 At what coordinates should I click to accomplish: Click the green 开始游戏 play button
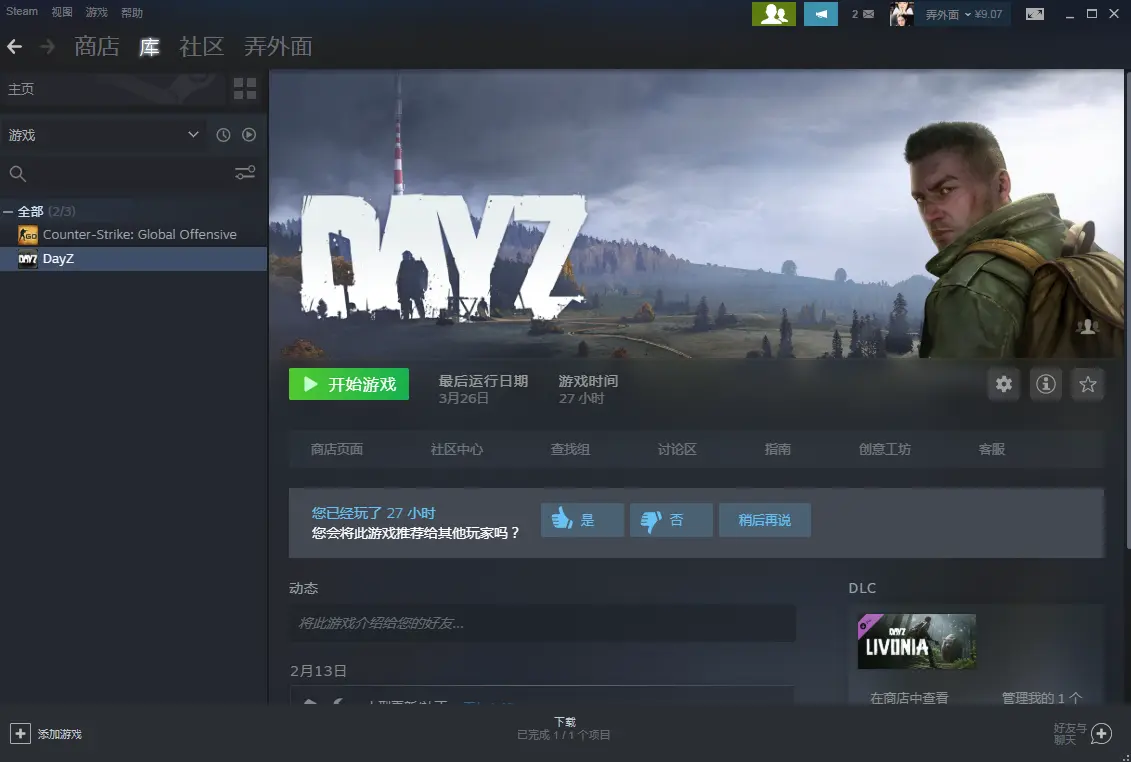[x=349, y=384]
